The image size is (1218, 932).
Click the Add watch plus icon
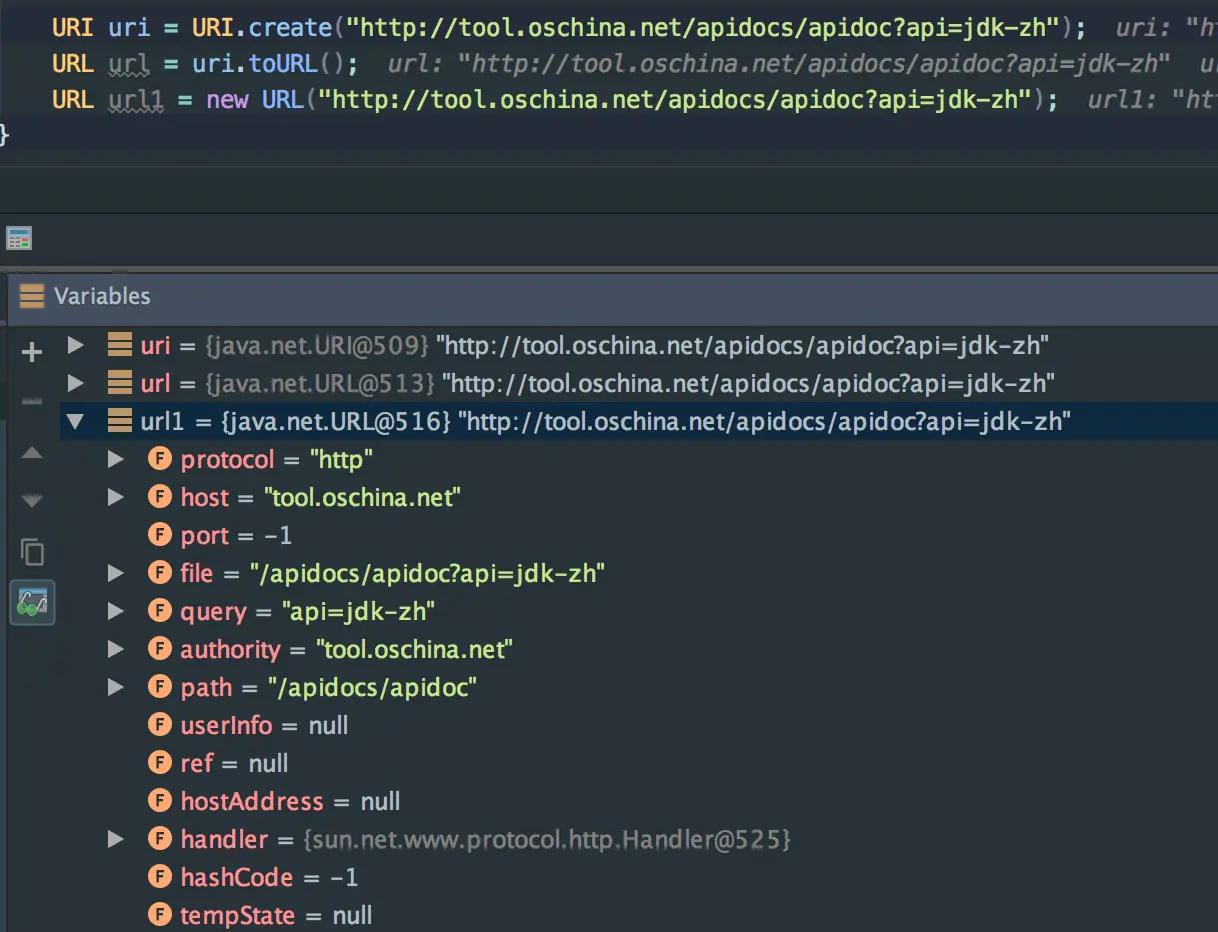pyautogui.click(x=31, y=351)
